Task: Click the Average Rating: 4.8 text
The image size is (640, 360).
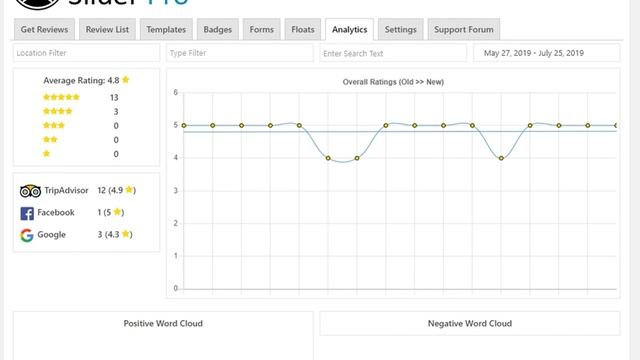Action: coord(81,80)
